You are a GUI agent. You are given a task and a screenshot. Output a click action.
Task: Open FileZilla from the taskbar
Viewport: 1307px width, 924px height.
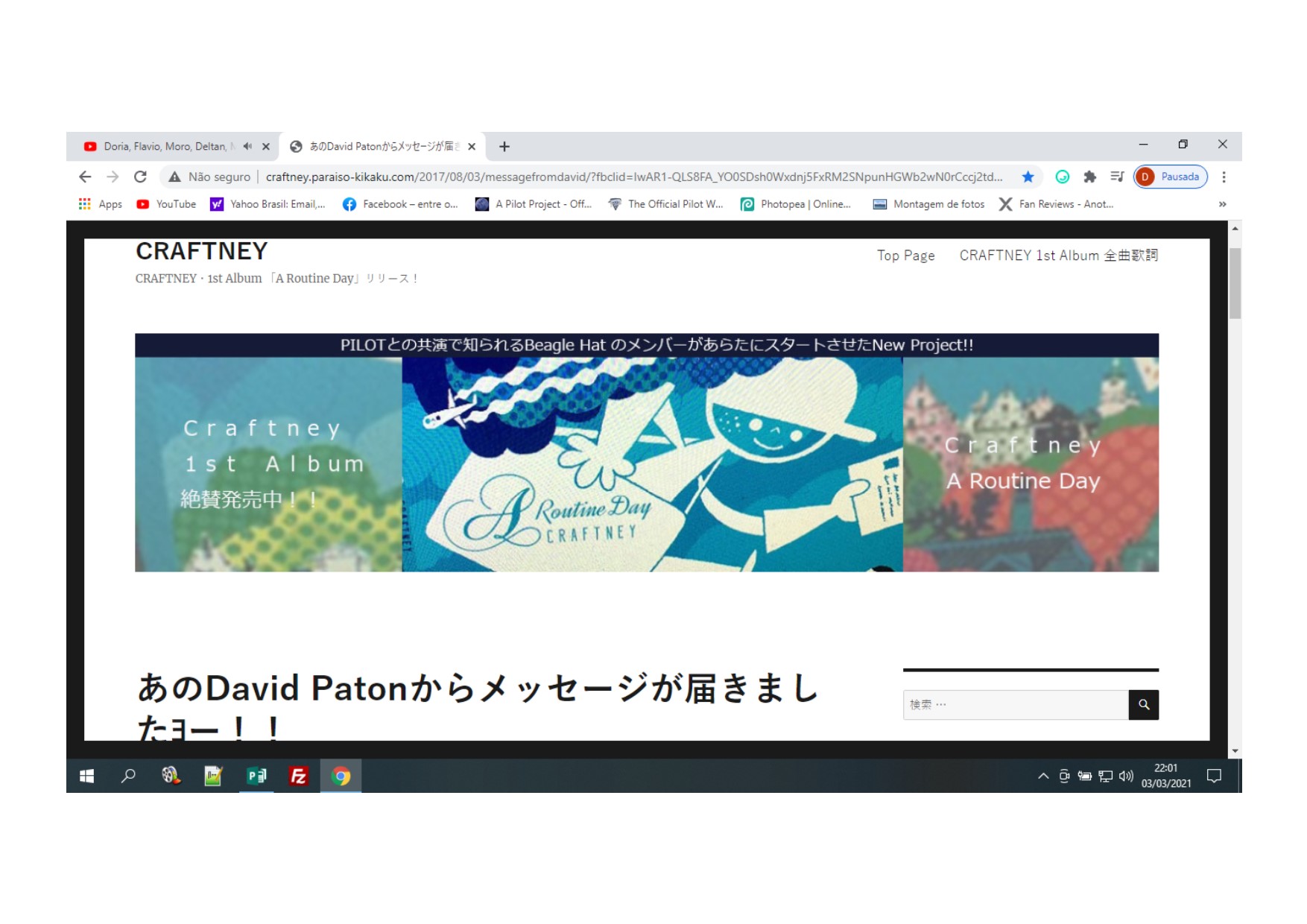pyautogui.click(x=299, y=776)
